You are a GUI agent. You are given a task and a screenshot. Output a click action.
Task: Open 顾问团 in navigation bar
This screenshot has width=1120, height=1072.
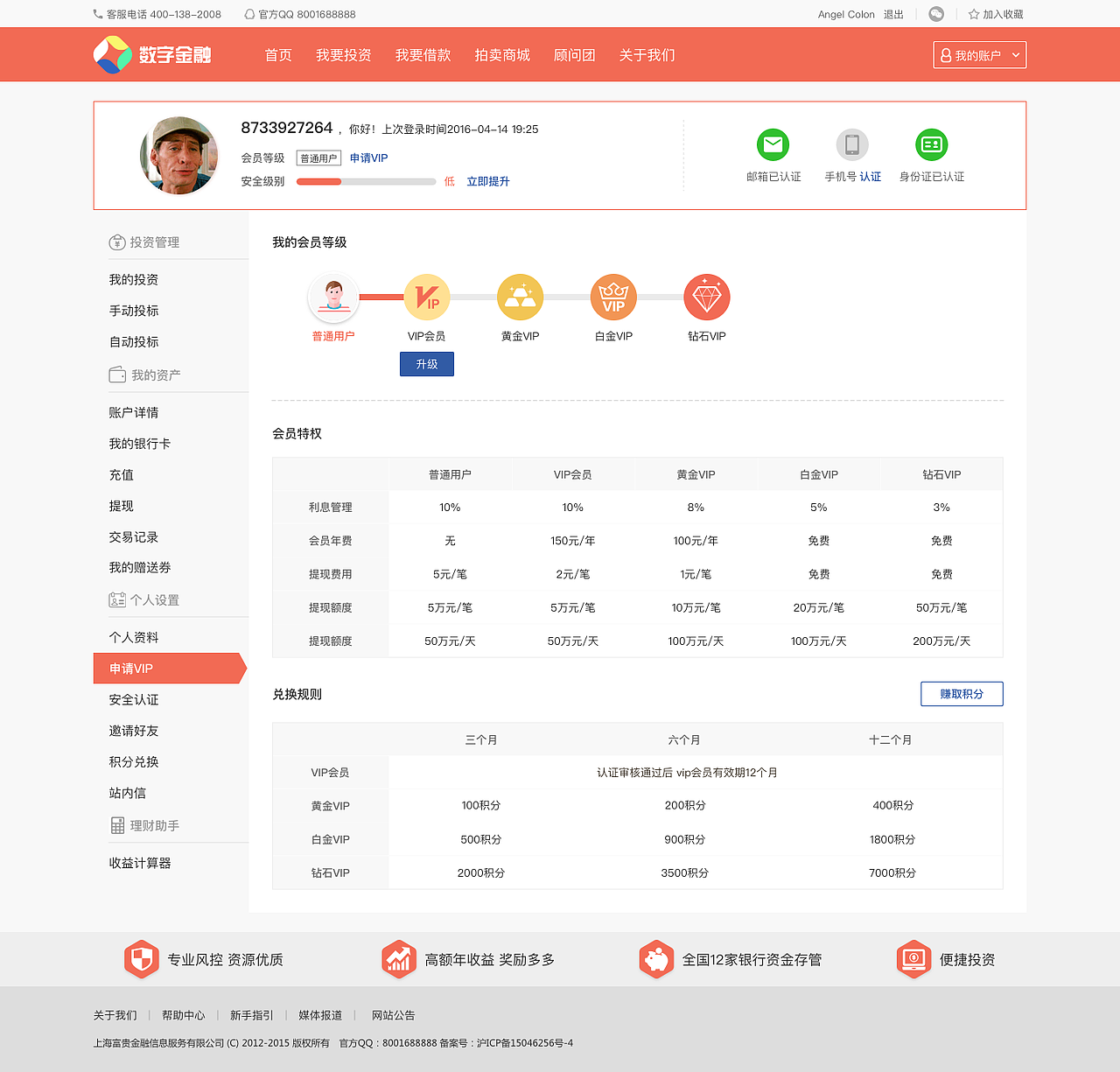575,55
